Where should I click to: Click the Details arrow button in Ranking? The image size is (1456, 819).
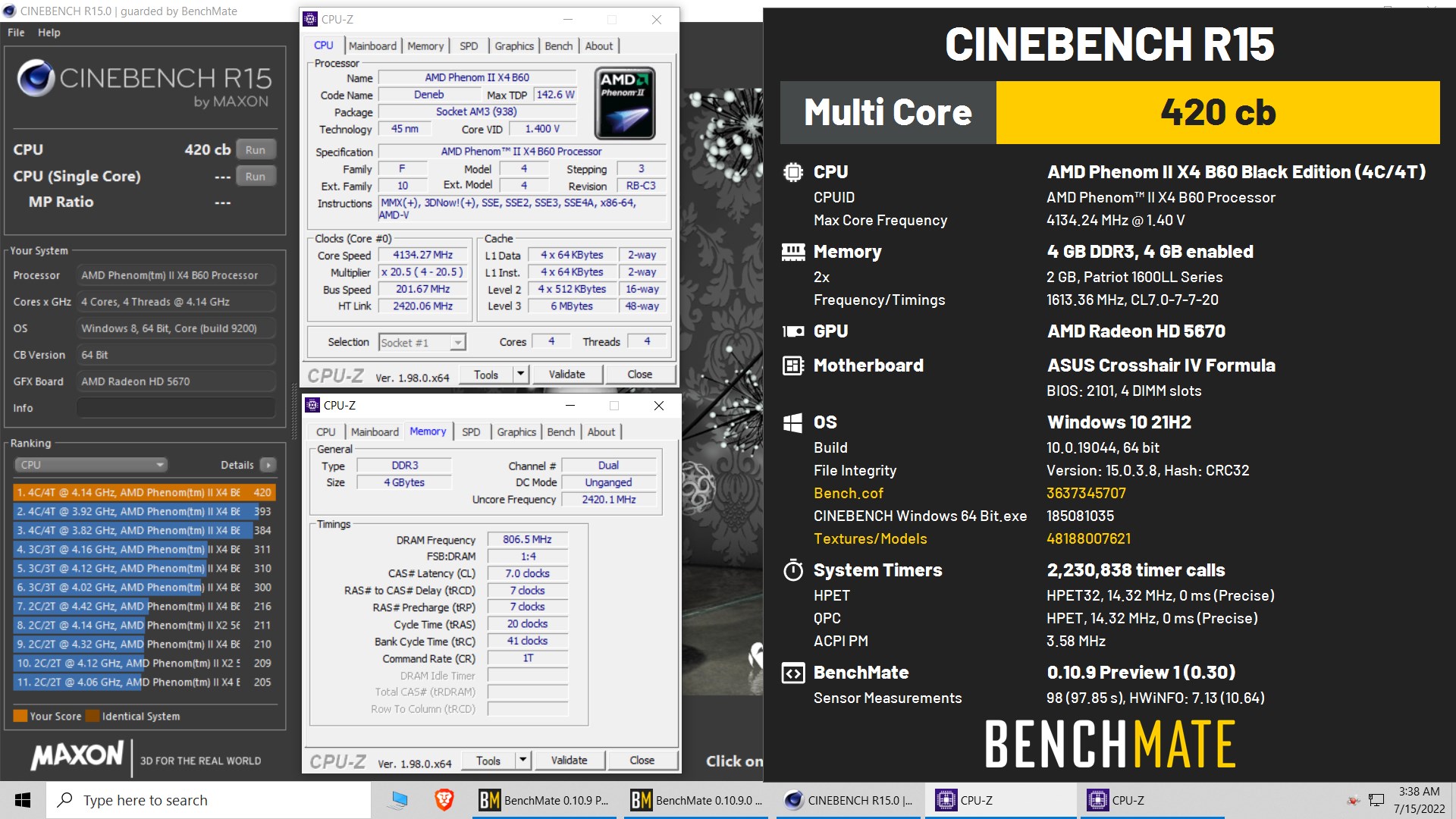pyautogui.click(x=268, y=465)
